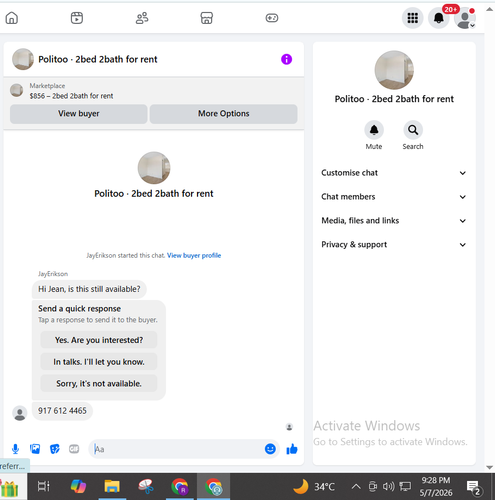Open Task View on taskbar
This screenshot has width=495, height=500.
(44, 486)
